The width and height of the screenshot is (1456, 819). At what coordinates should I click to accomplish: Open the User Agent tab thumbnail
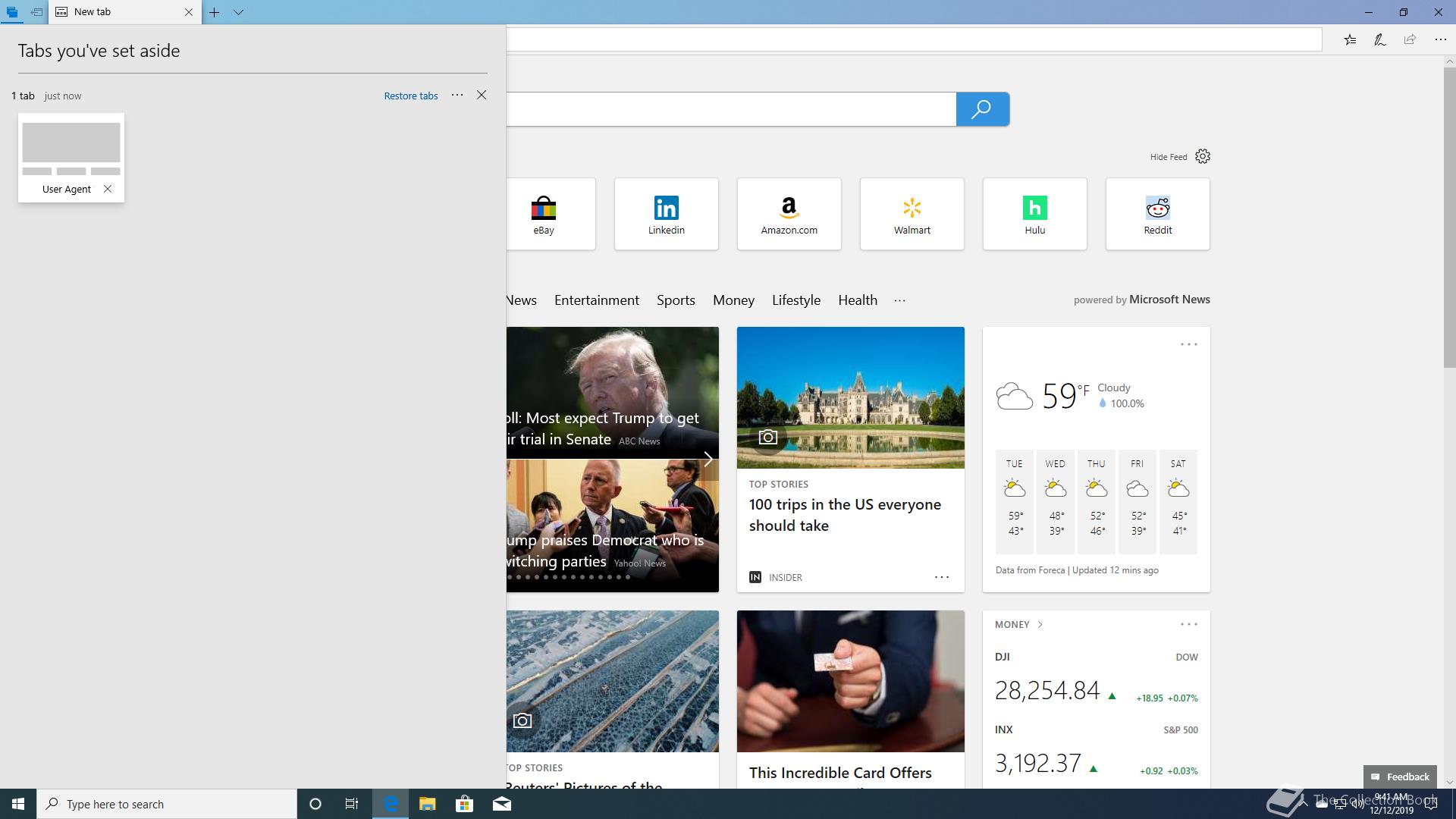coord(71,158)
